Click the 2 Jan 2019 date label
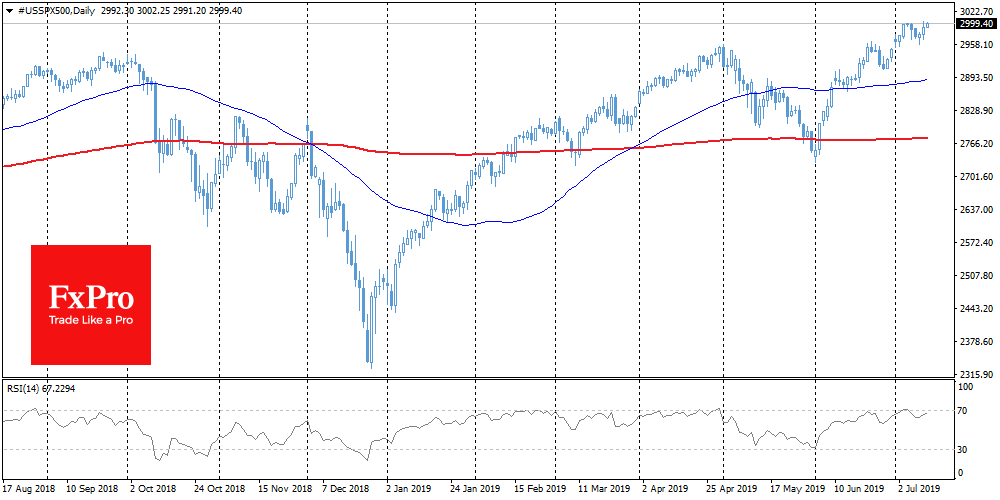Viewport: 1000px width, 500px height. [x=408, y=488]
